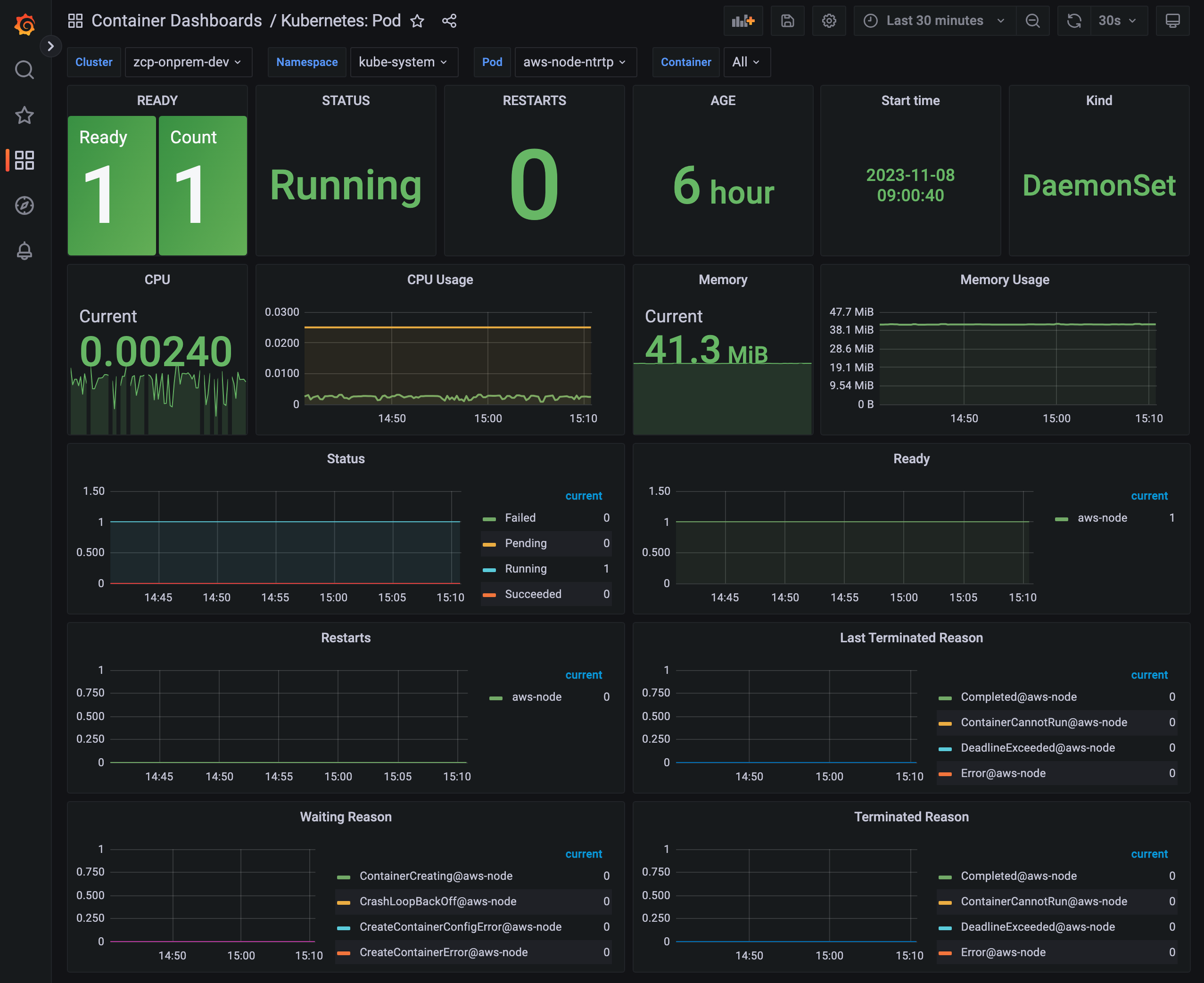The image size is (1204, 983).
Task: Open the Dashboards sidebar icon
Action: [x=25, y=160]
